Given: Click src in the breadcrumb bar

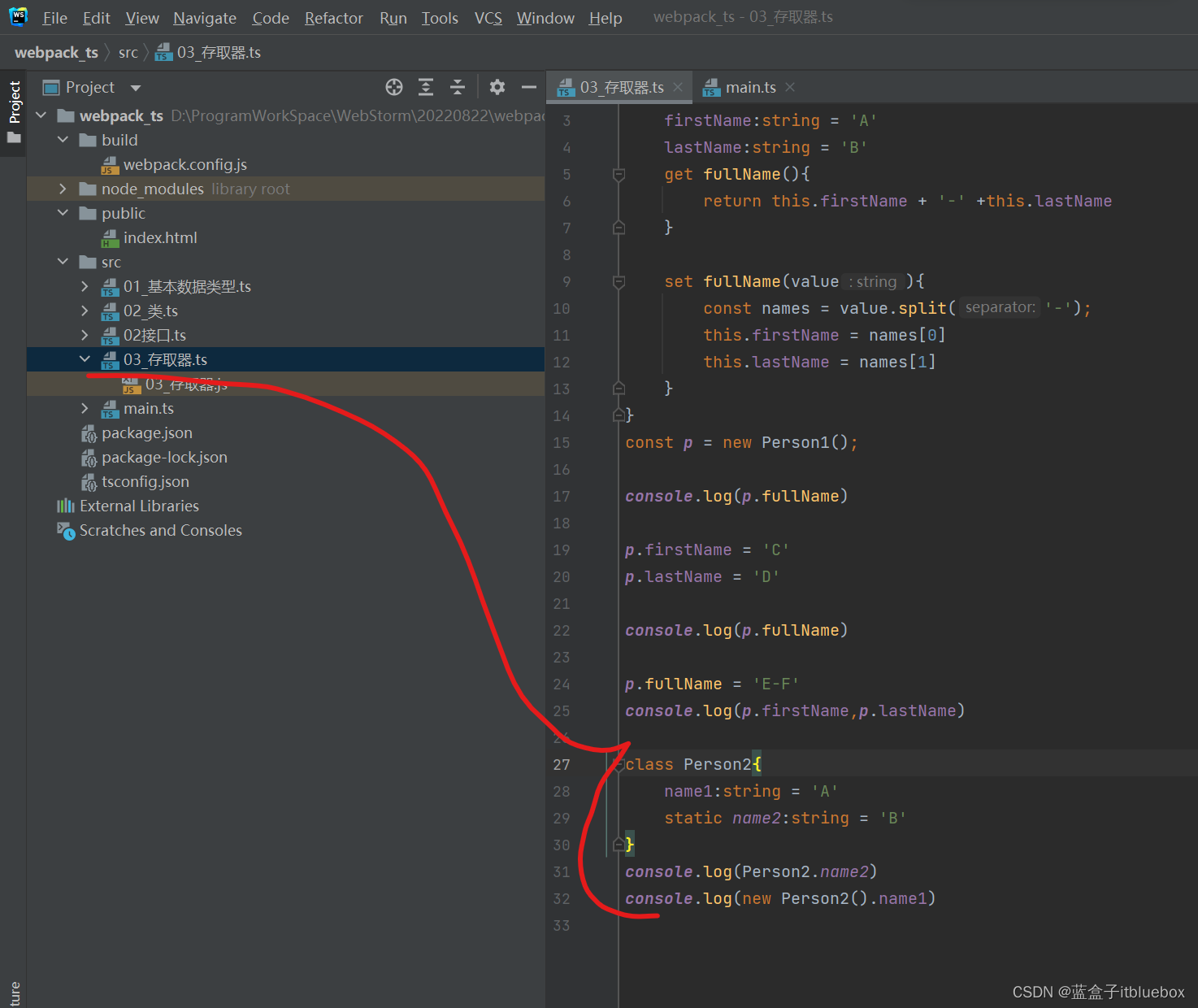Looking at the screenshot, I should pos(128,52).
